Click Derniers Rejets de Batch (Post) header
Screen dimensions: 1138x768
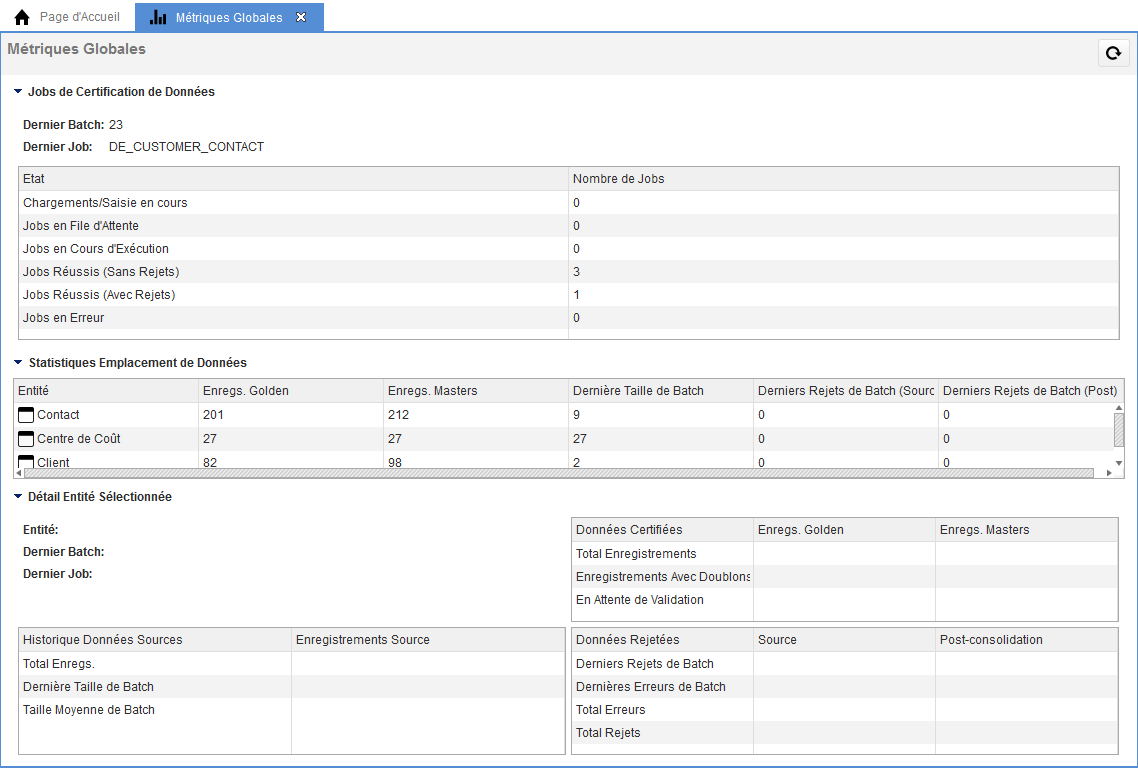pos(1031,391)
